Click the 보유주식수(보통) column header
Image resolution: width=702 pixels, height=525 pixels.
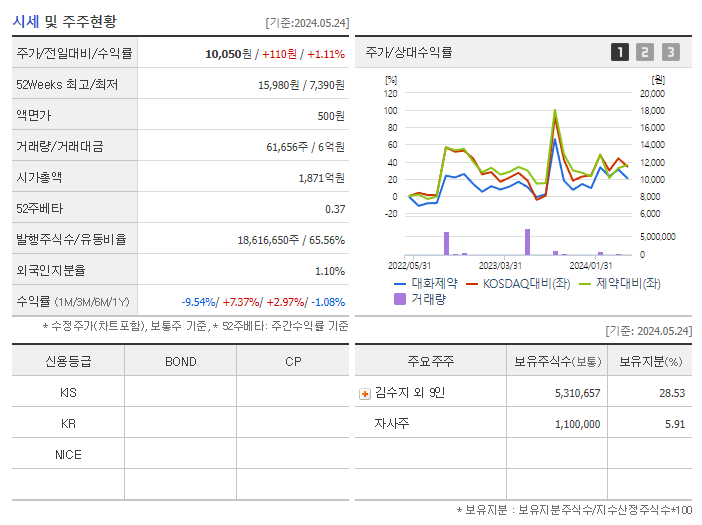click(557, 361)
